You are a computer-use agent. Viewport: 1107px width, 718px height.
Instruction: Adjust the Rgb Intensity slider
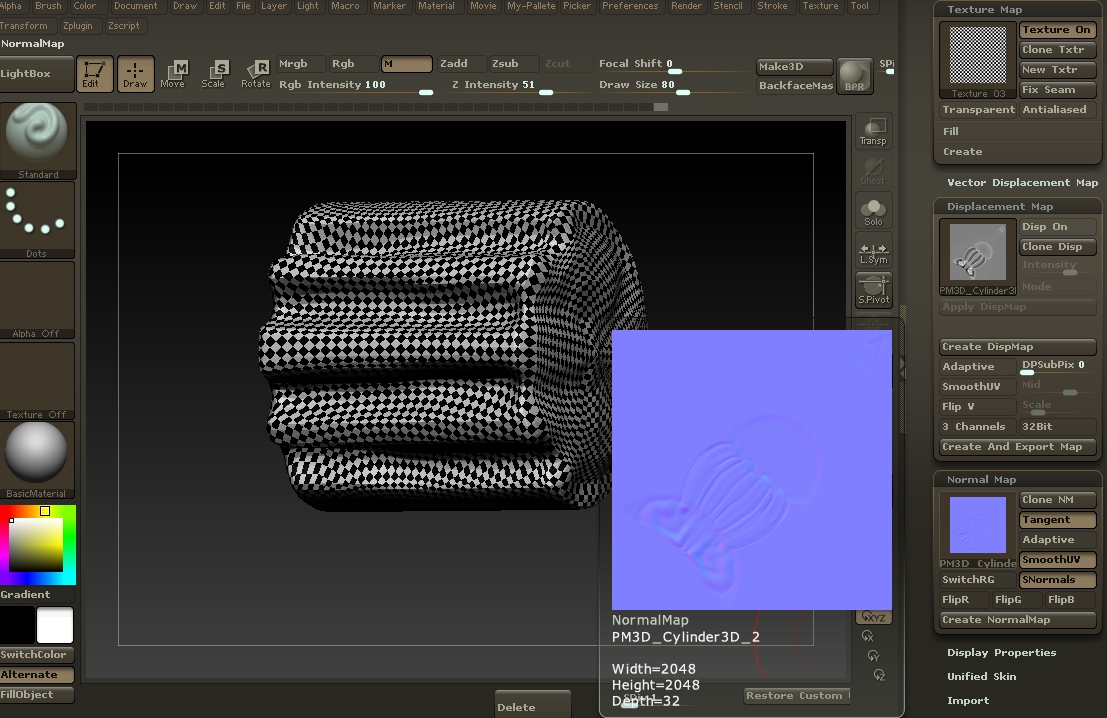click(x=357, y=85)
